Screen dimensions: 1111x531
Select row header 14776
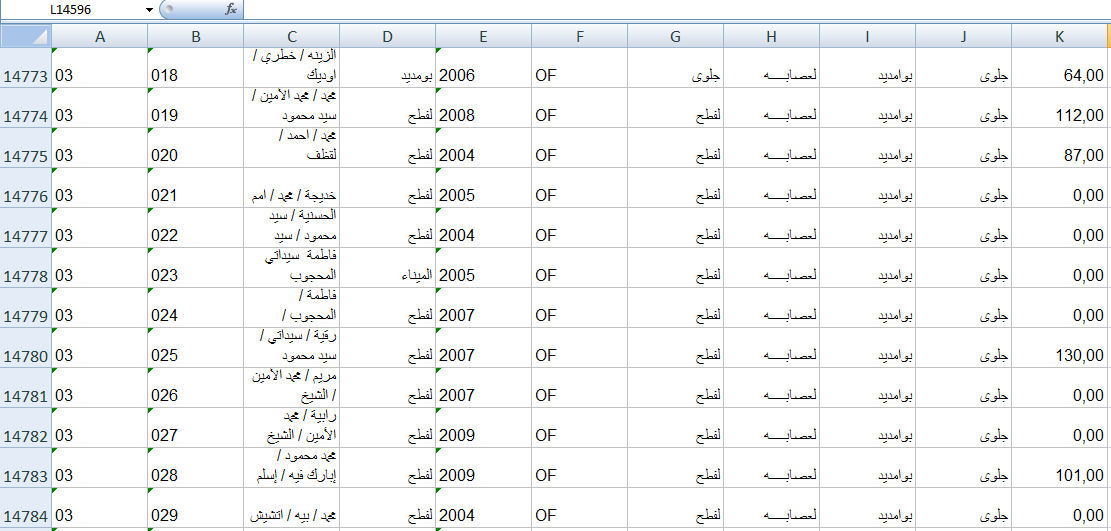point(26,188)
